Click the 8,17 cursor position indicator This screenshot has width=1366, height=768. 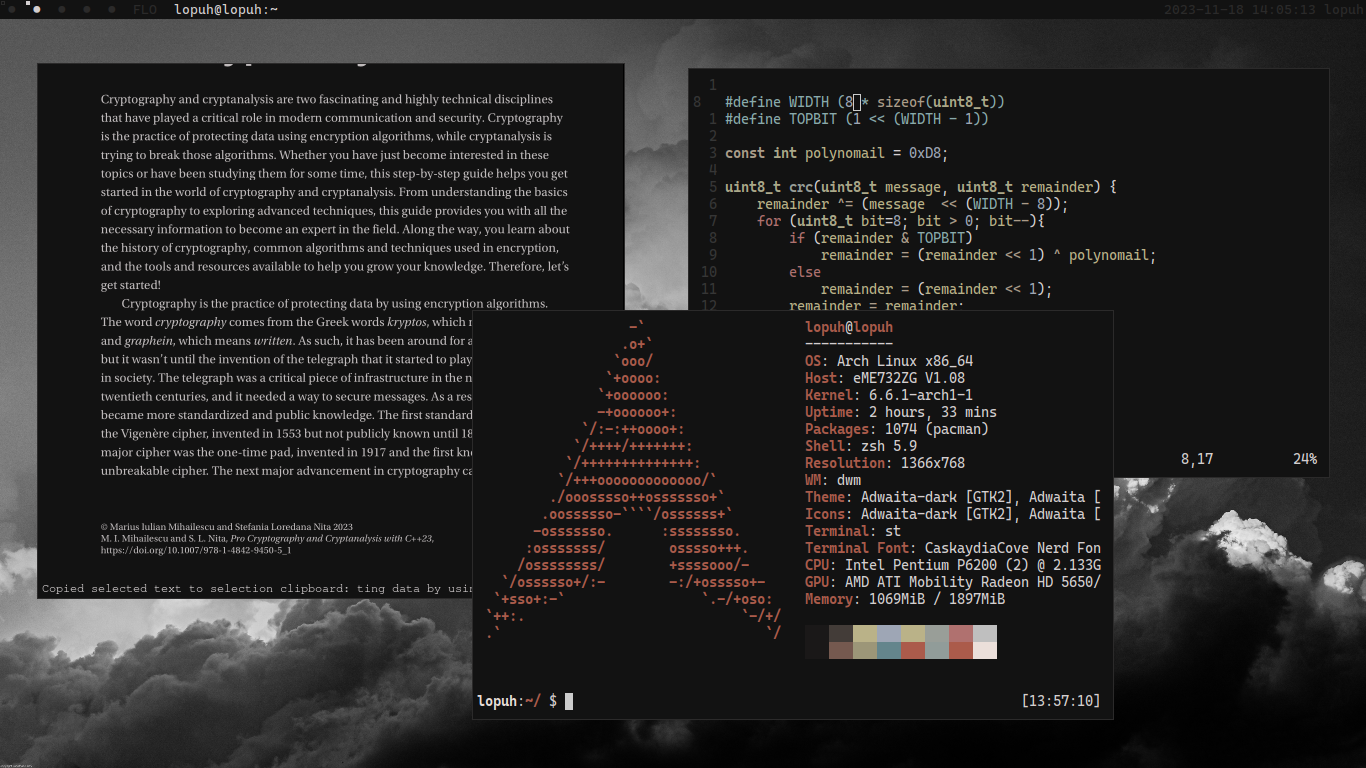(x=1195, y=458)
